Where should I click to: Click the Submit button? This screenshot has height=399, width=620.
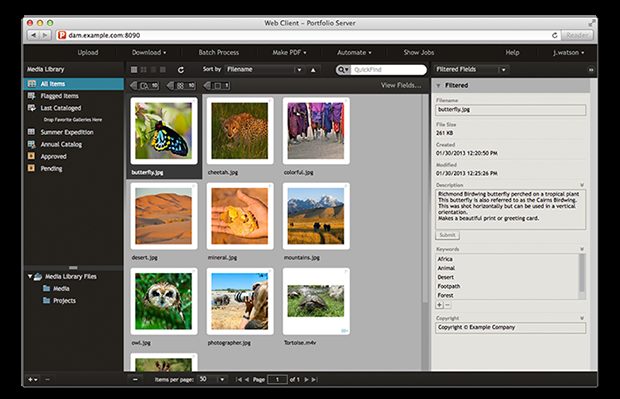(448, 235)
